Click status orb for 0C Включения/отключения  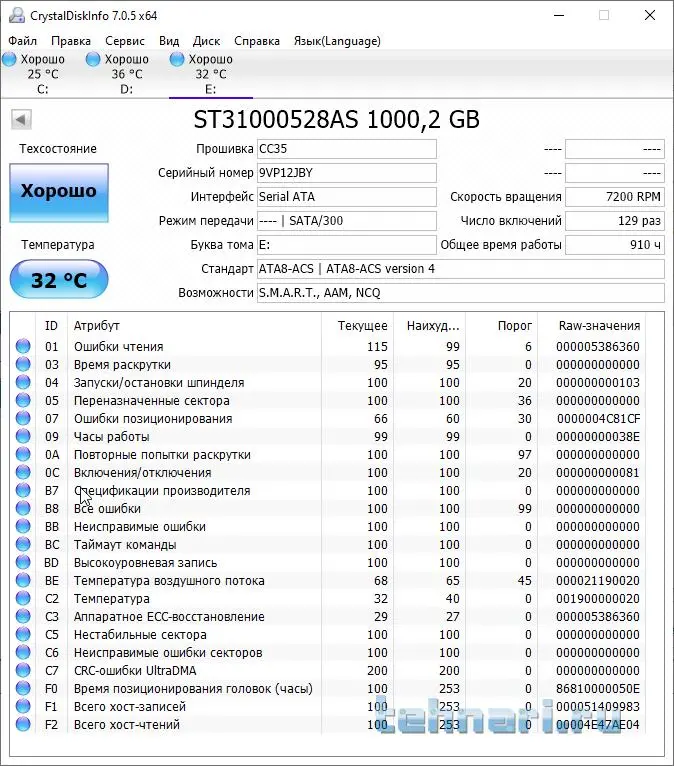point(23,472)
